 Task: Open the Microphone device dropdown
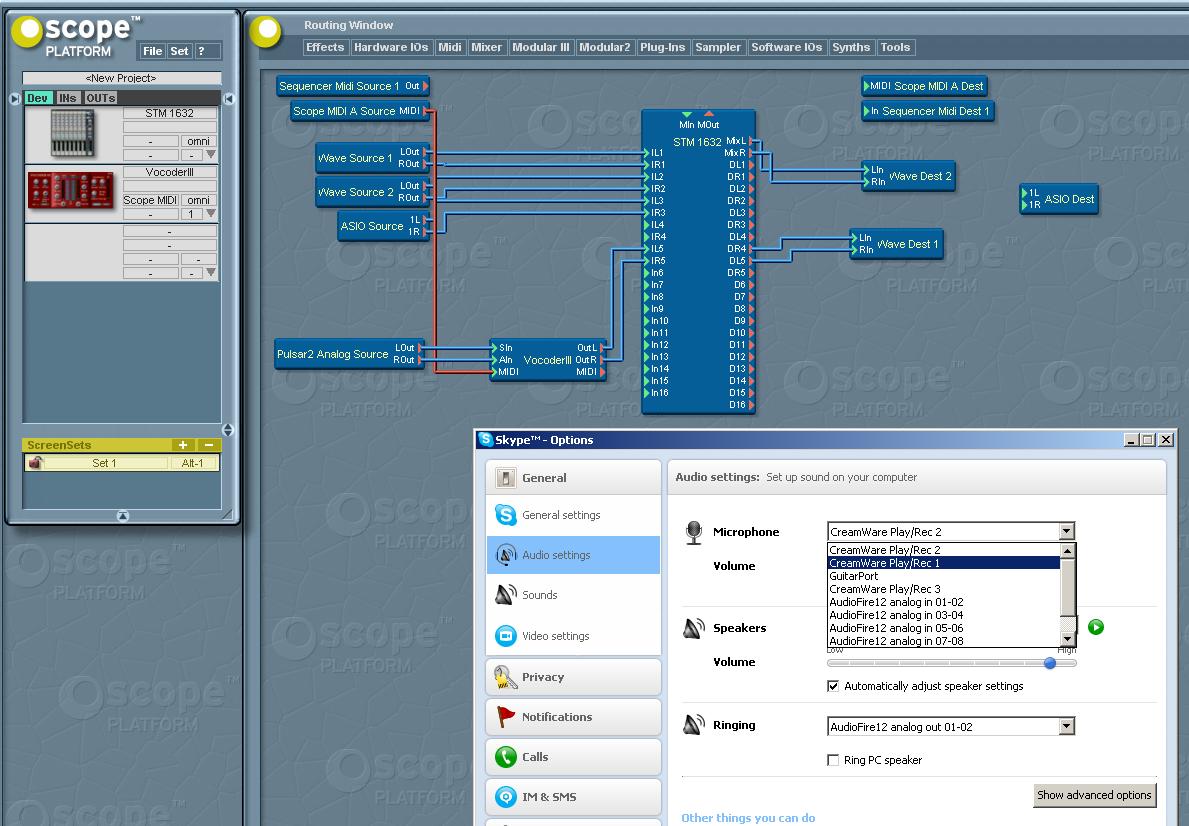pyautogui.click(x=1066, y=532)
